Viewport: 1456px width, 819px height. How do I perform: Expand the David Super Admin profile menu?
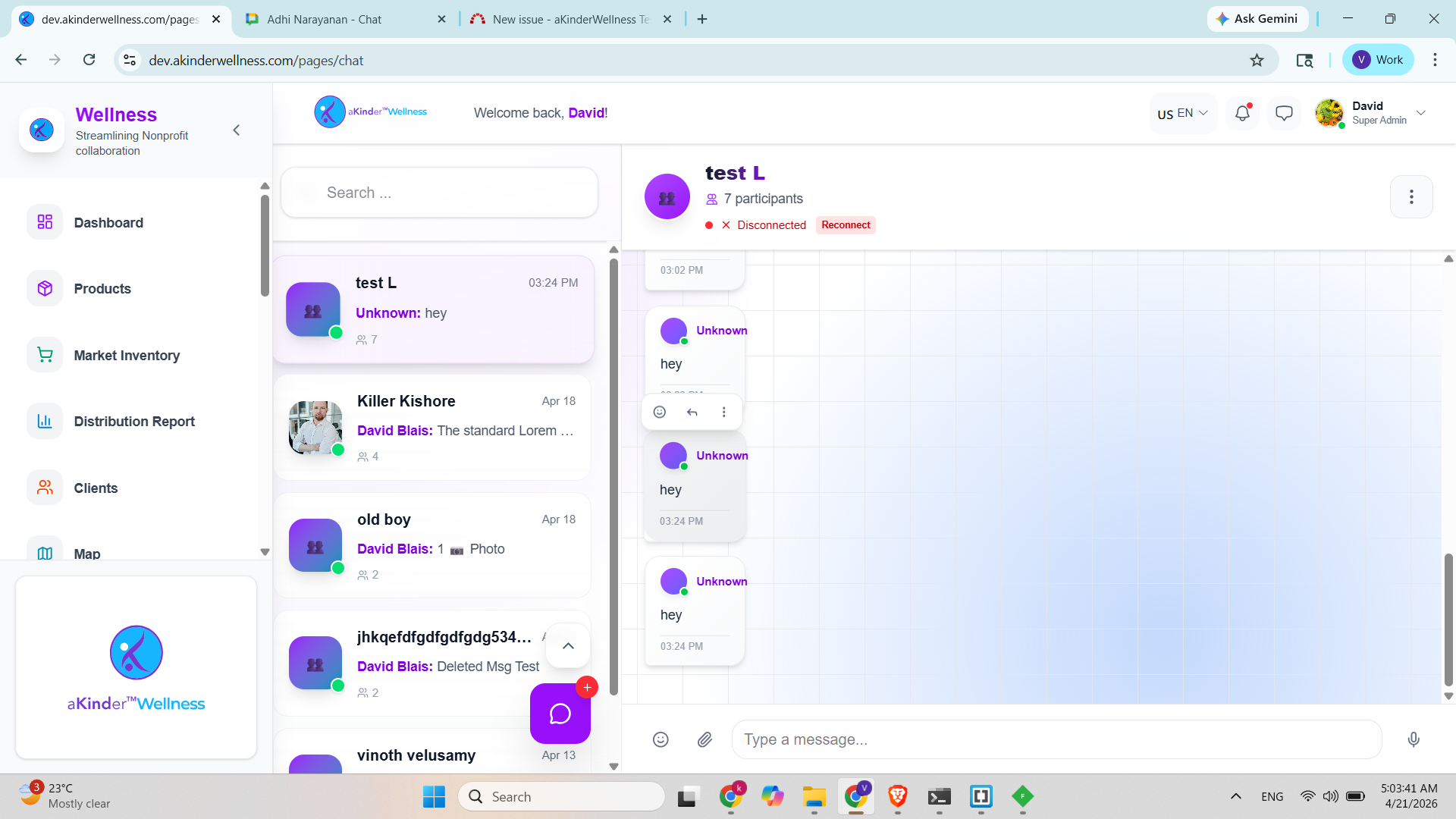click(1420, 113)
